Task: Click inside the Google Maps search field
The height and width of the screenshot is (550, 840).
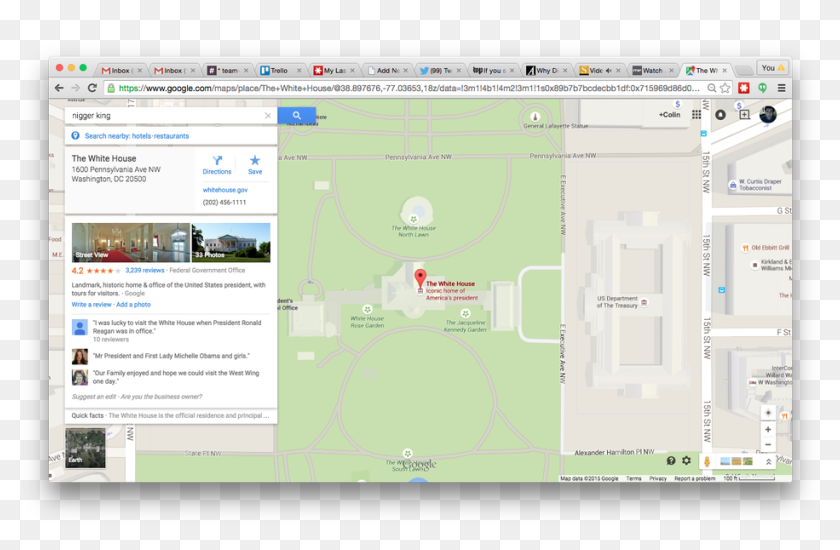Action: click(166, 115)
